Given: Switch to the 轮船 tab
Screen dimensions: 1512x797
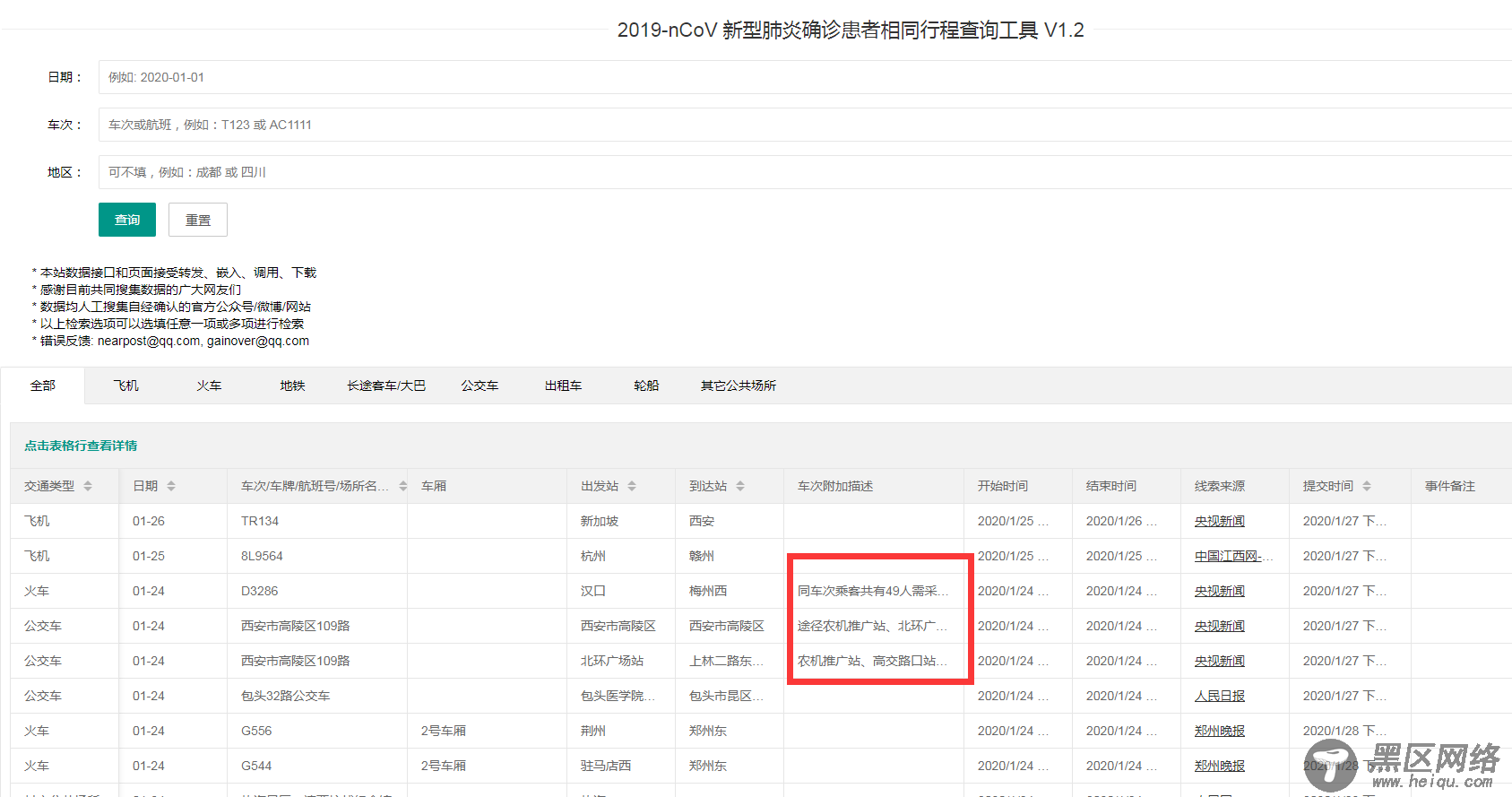Looking at the screenshot, I should [646, 386].
